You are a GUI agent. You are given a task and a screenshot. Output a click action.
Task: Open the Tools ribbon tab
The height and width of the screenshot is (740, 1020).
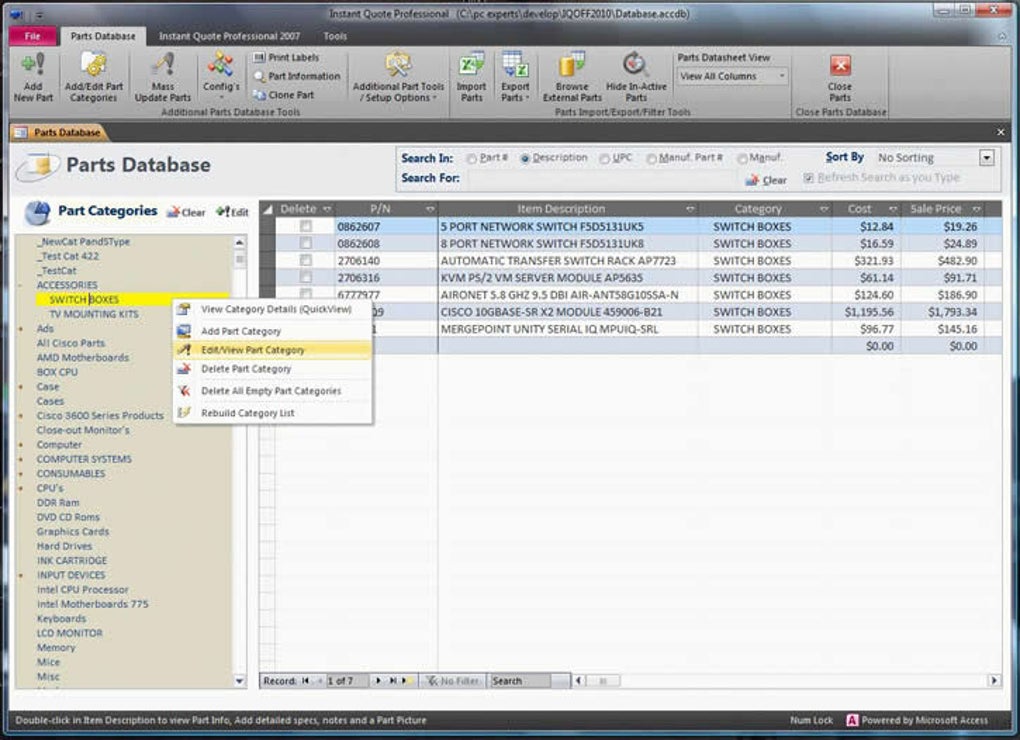point(335,36)
